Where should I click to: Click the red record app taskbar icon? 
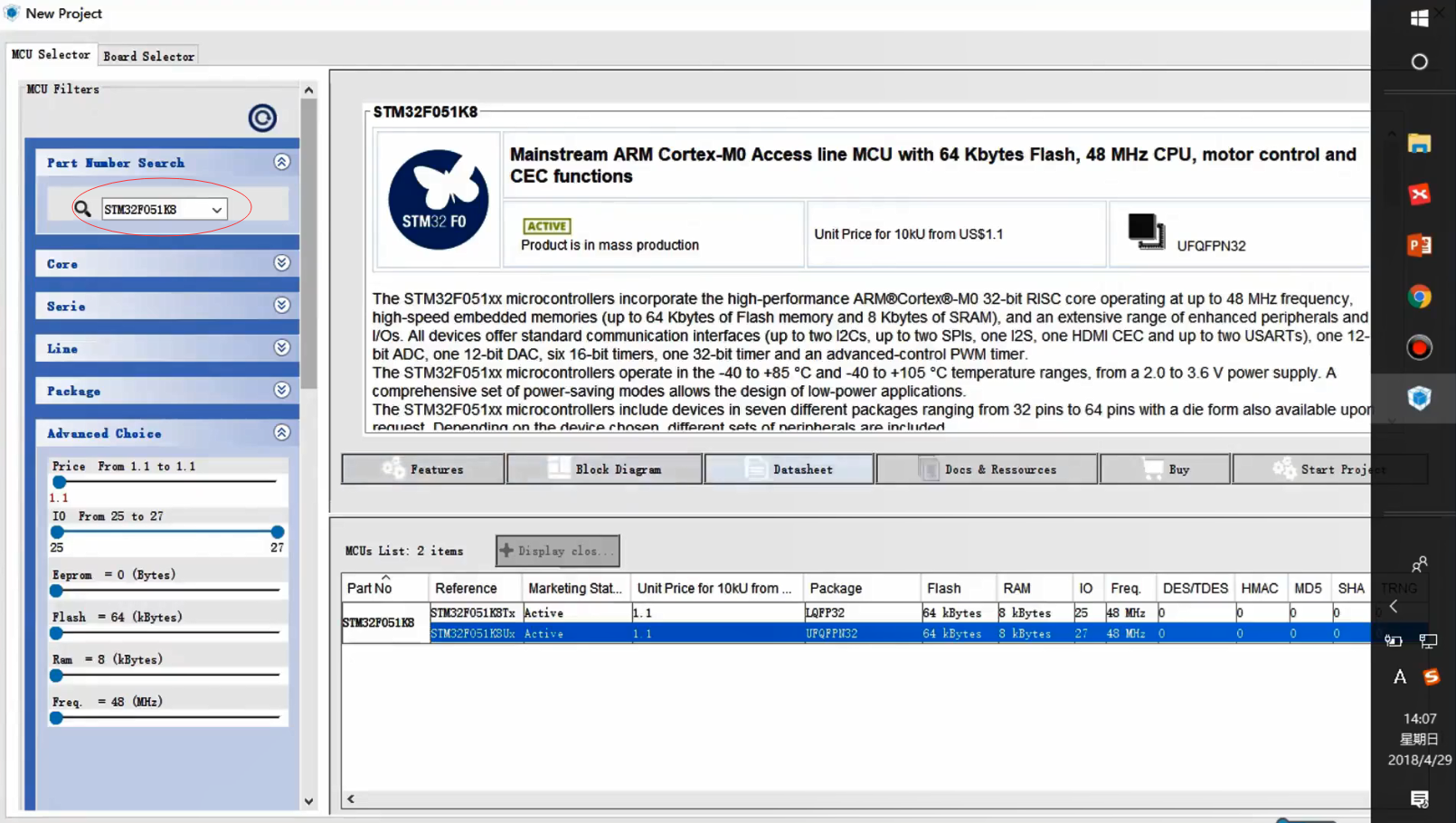point(1419,347)
